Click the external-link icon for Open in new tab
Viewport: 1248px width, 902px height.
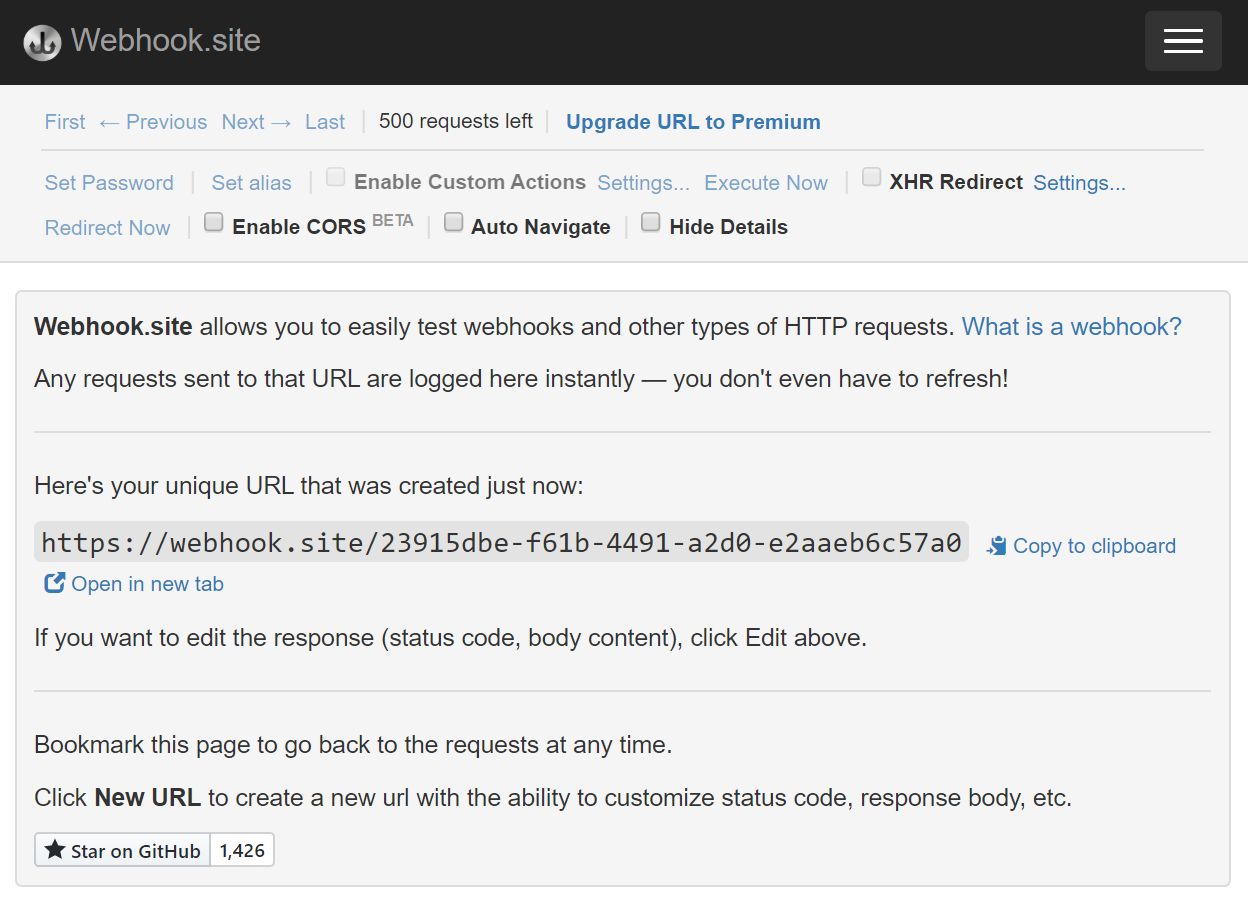[54, 583]
